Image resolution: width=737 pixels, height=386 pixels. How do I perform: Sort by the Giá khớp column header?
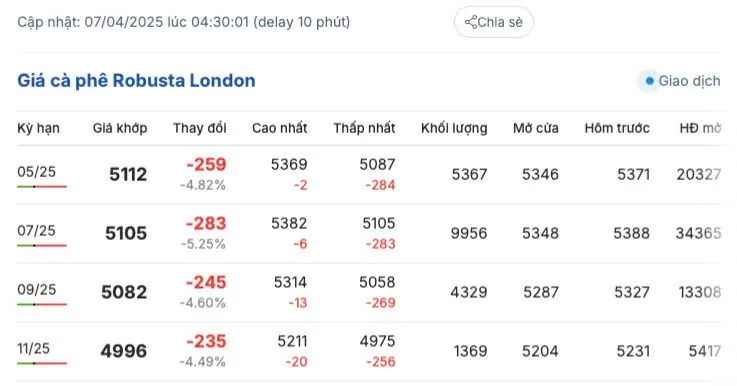(120, 128)
